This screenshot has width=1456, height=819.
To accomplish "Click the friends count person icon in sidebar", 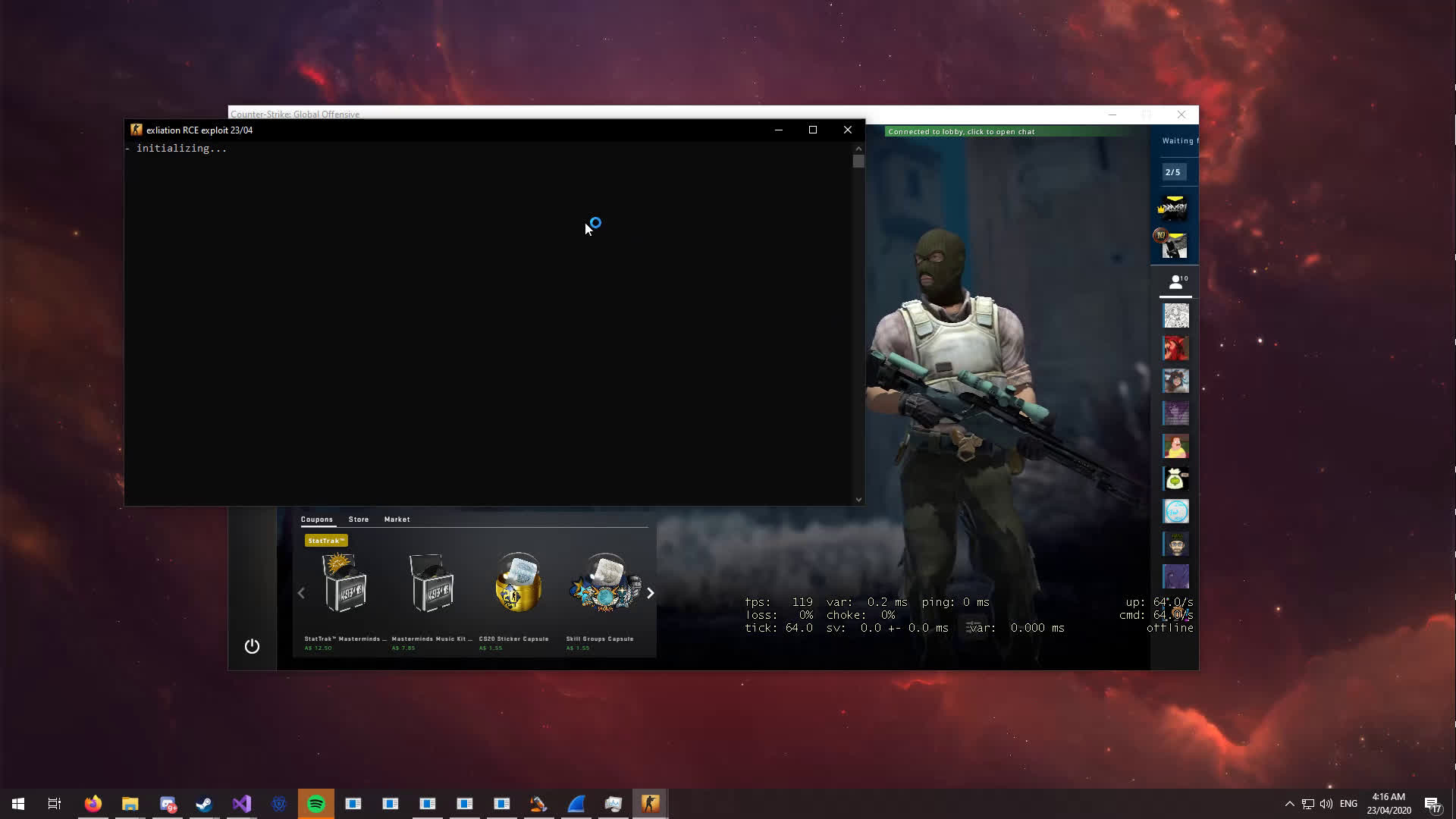I will [x=1175, y=281].
